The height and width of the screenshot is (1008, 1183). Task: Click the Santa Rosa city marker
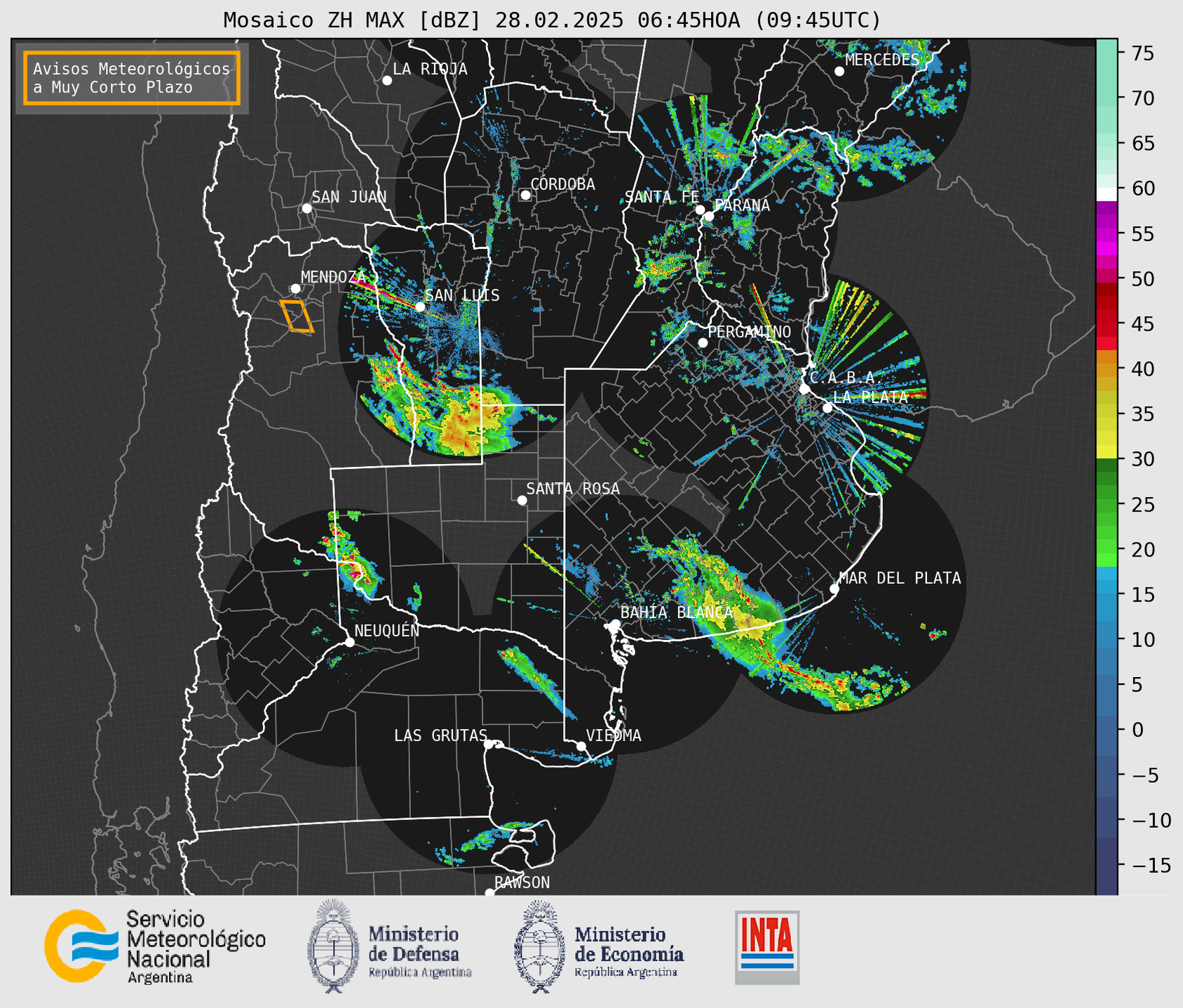click(x=522, y=500)
